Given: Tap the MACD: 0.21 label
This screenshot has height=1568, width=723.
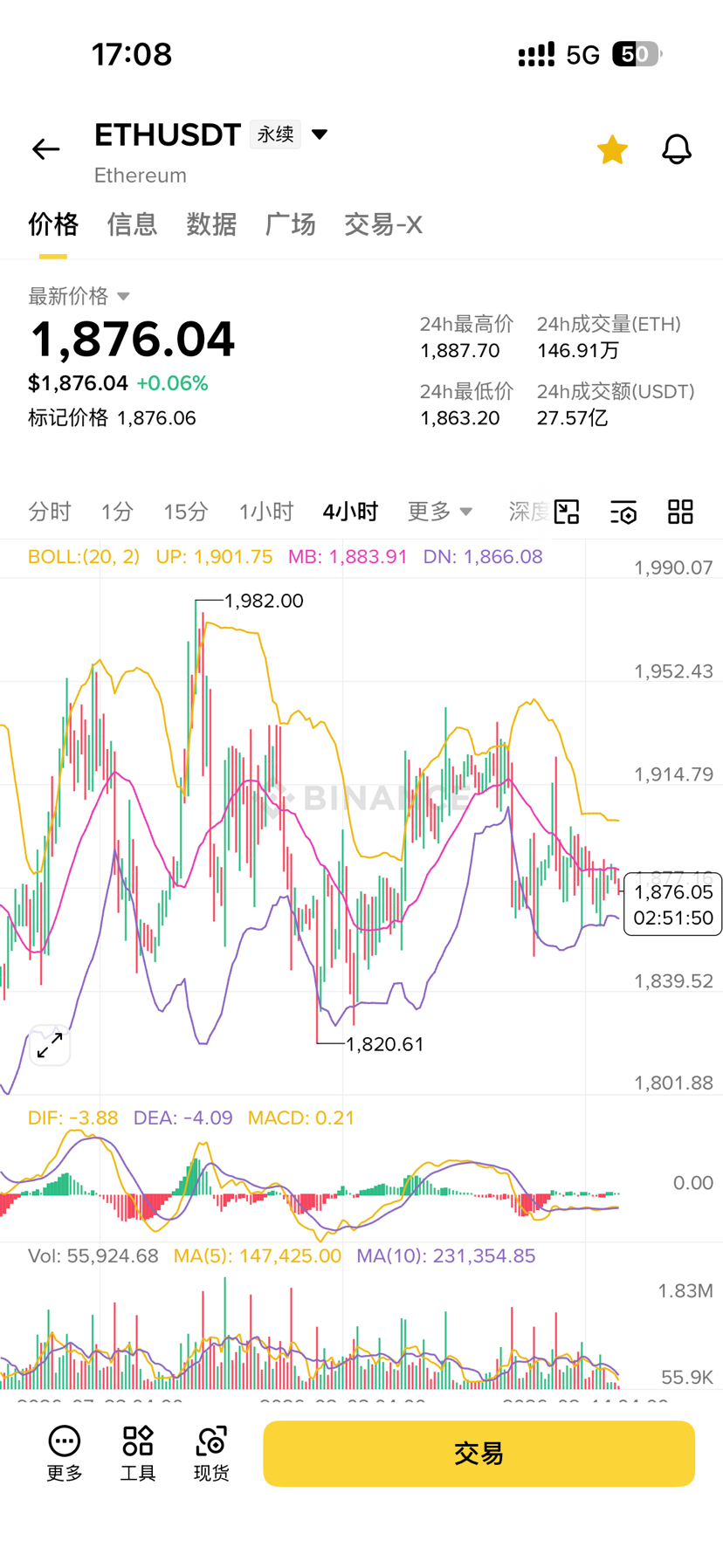Looking at the screenshot, I should point(301,1118).
